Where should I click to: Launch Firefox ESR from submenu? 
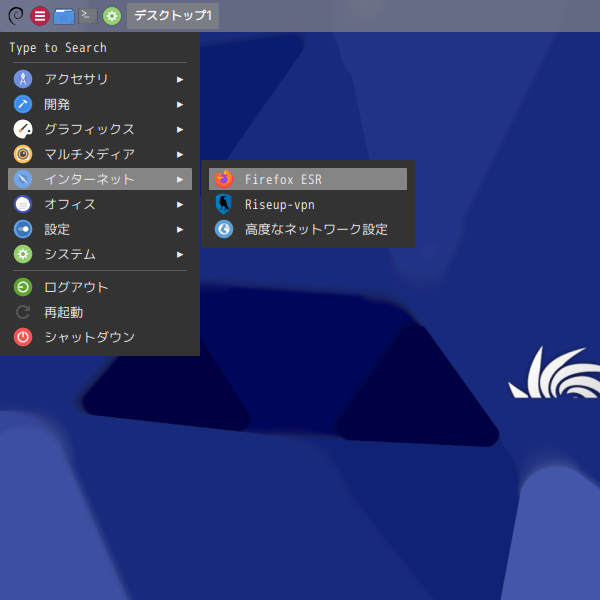308,179
